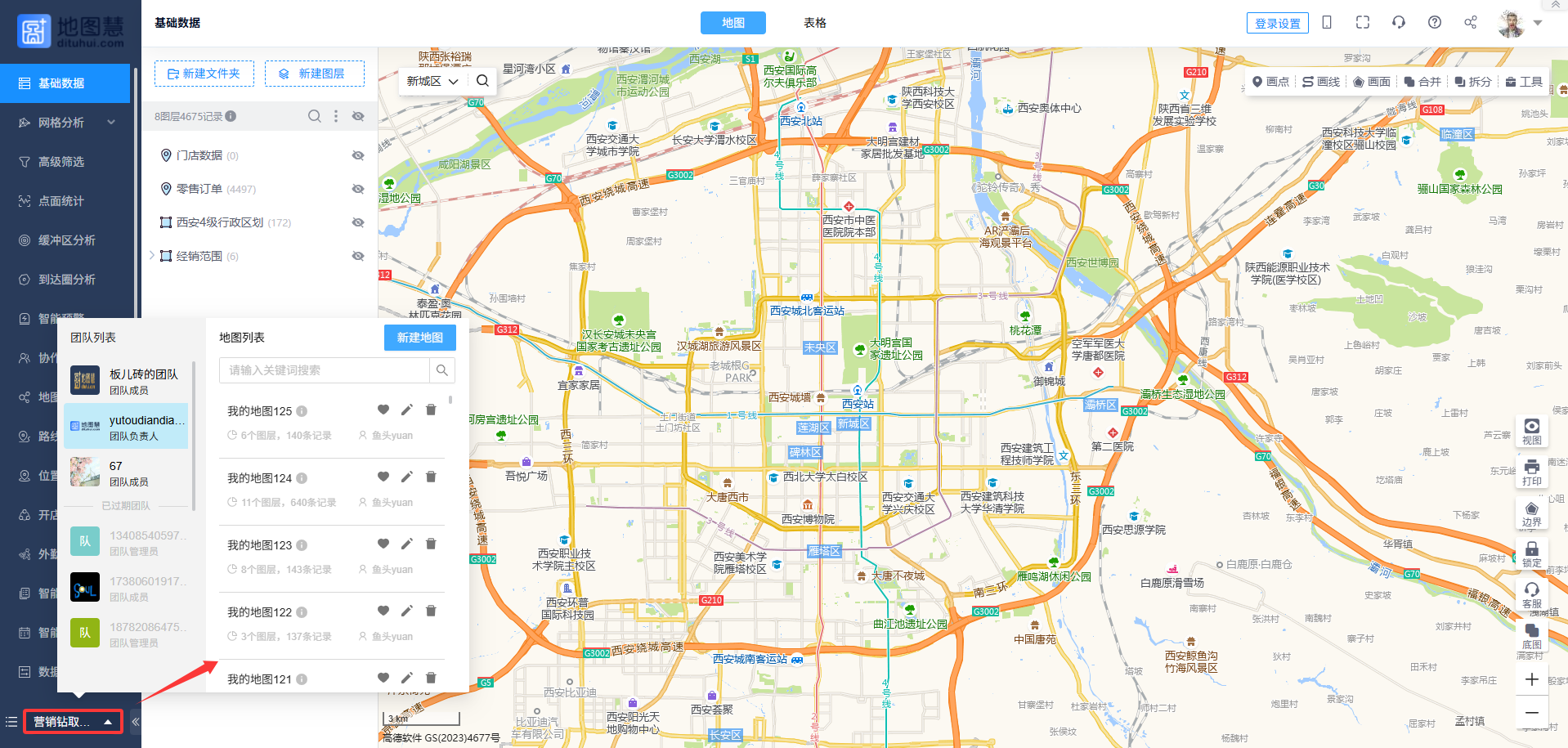Click the 新建地图 button
This screenshot has height=748, width=1568.
419,338
